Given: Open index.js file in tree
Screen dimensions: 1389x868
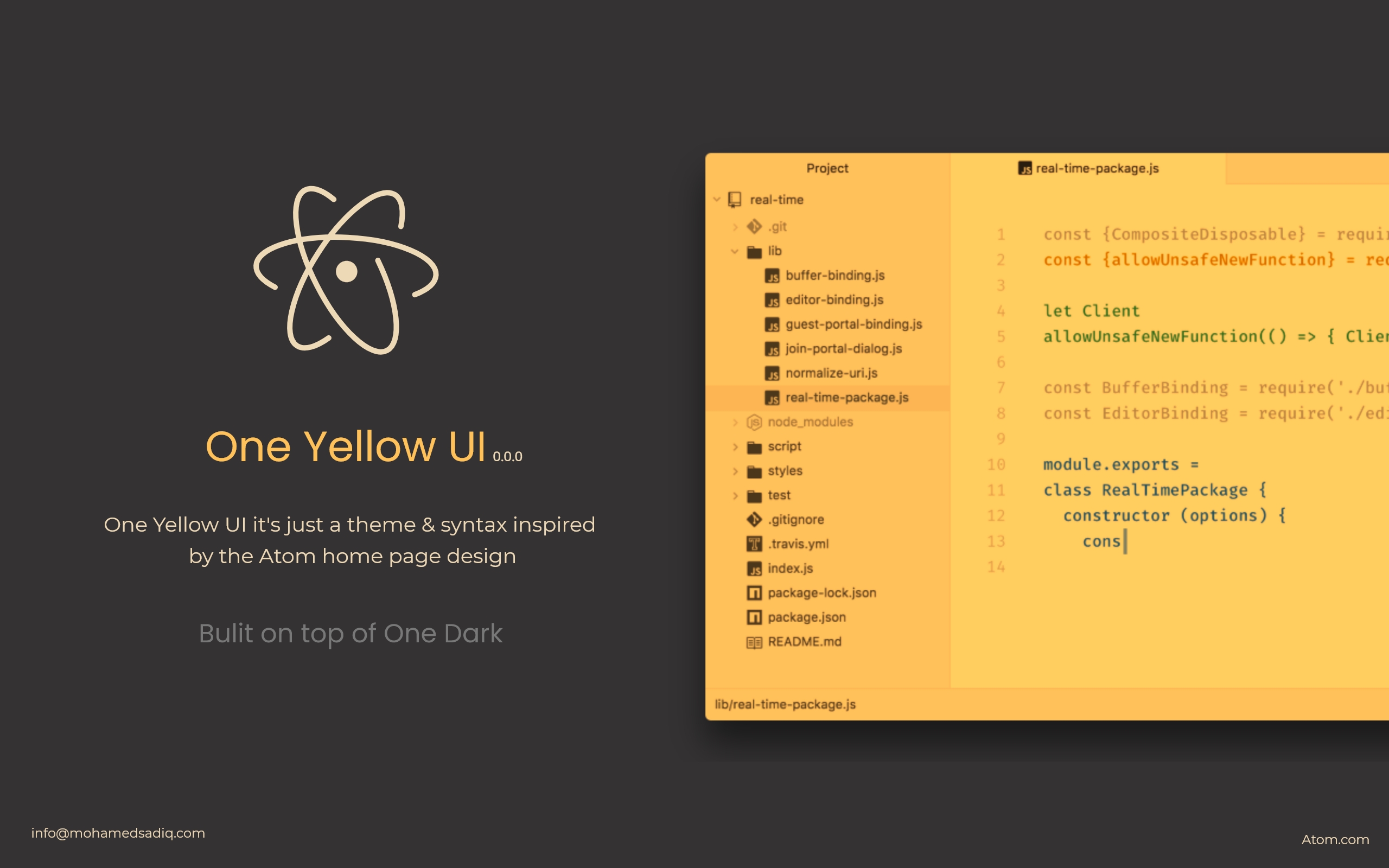Looking at the screenshot, I should pos(791,569).
